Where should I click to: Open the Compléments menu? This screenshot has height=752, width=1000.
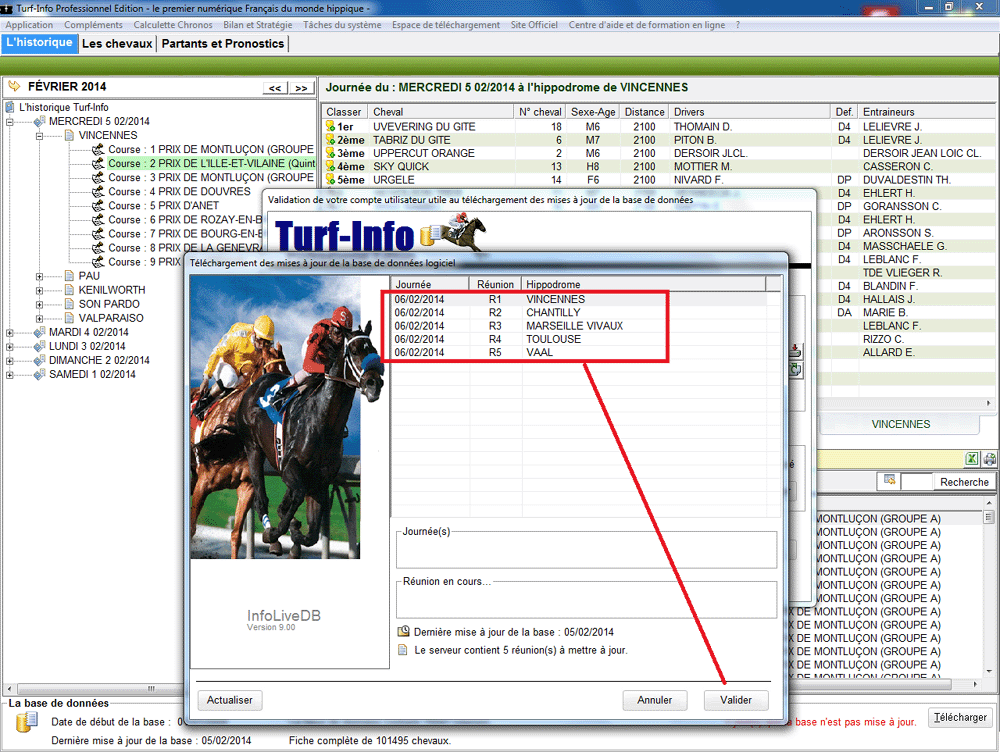[93, 25]
